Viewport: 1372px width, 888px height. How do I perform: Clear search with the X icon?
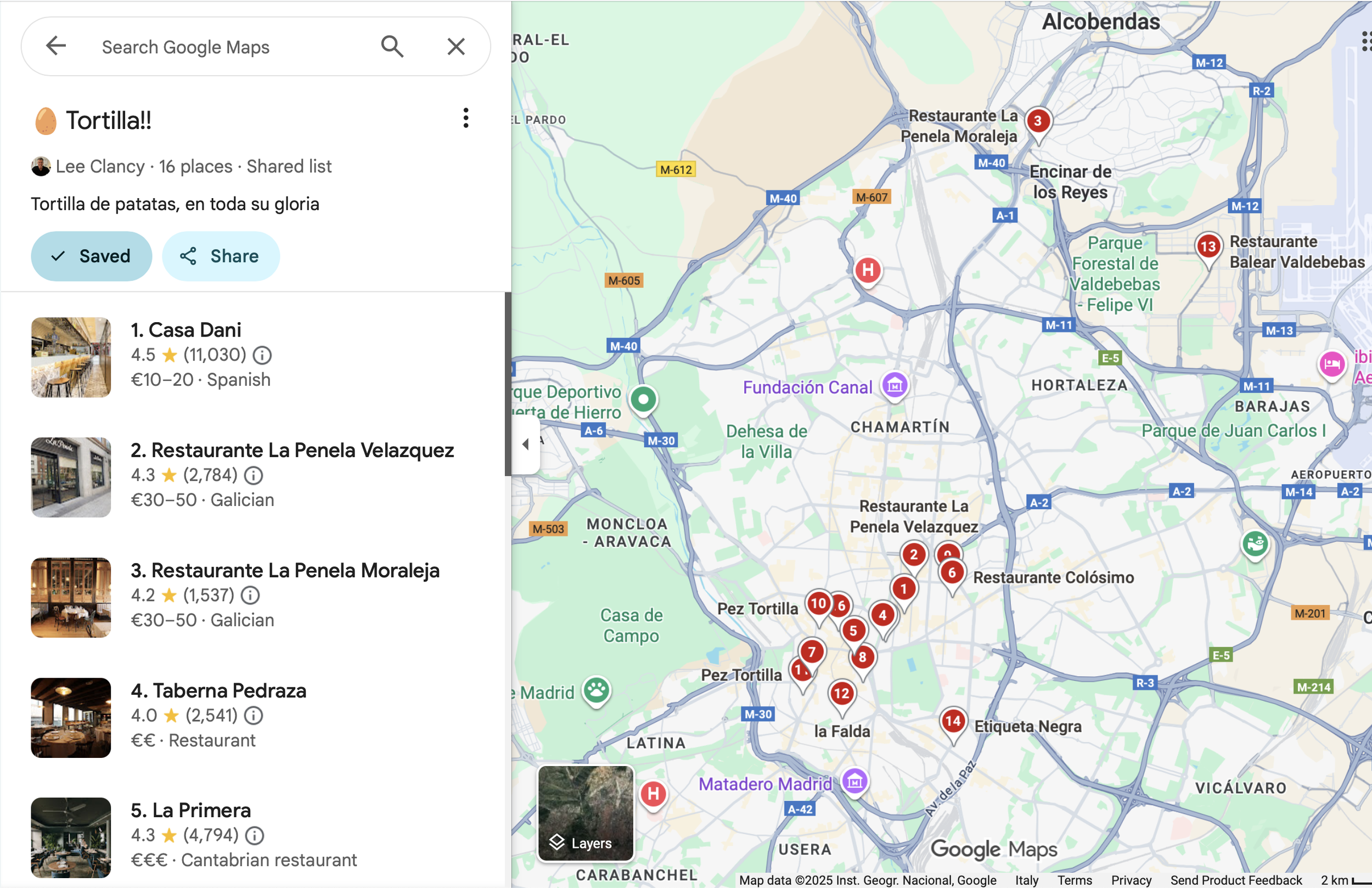point(456,46)
